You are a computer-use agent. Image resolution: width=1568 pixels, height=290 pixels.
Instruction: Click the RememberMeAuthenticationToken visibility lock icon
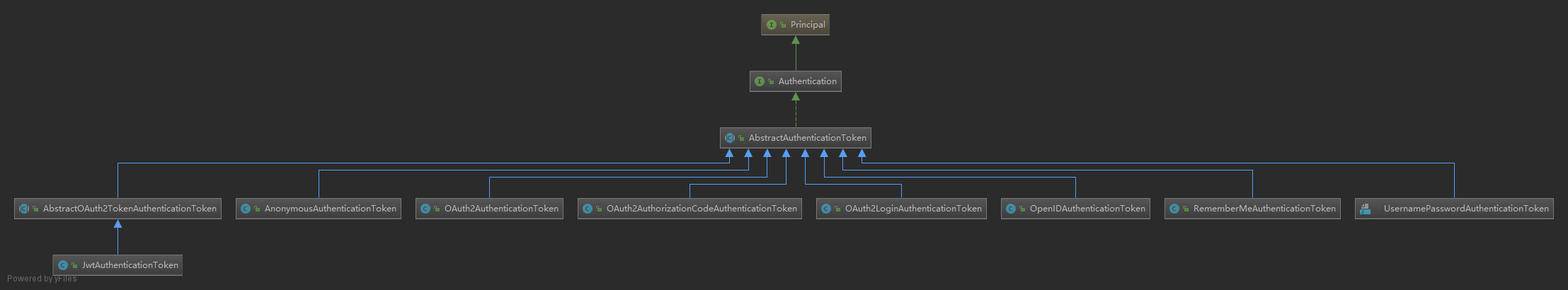(1186, 209)
